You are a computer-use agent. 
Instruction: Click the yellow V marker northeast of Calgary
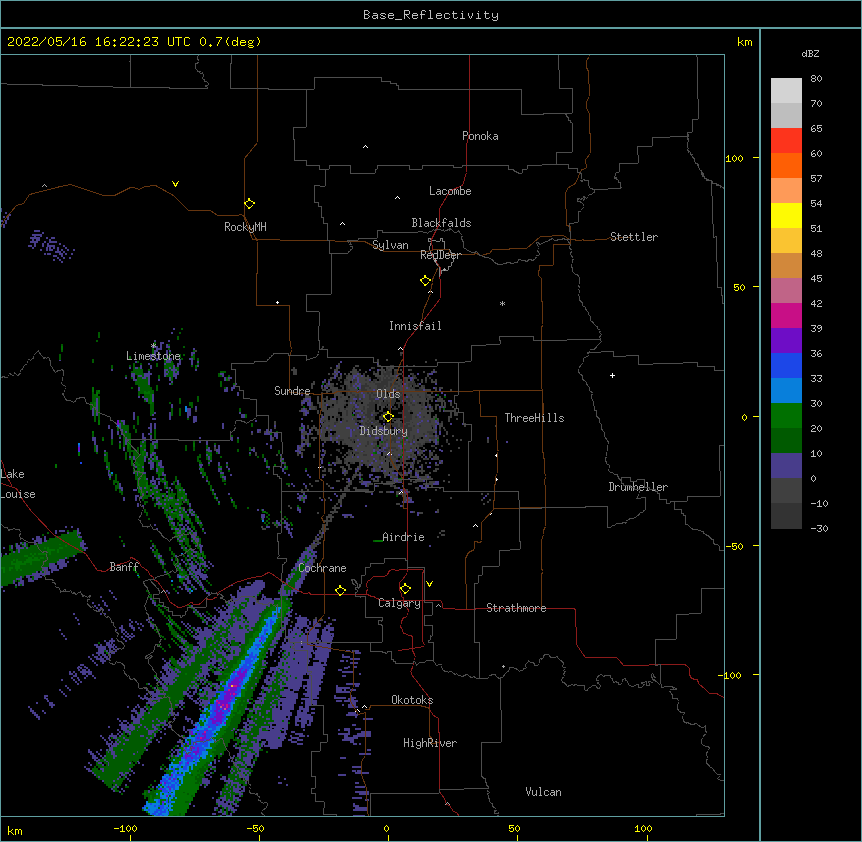[429, 584]
